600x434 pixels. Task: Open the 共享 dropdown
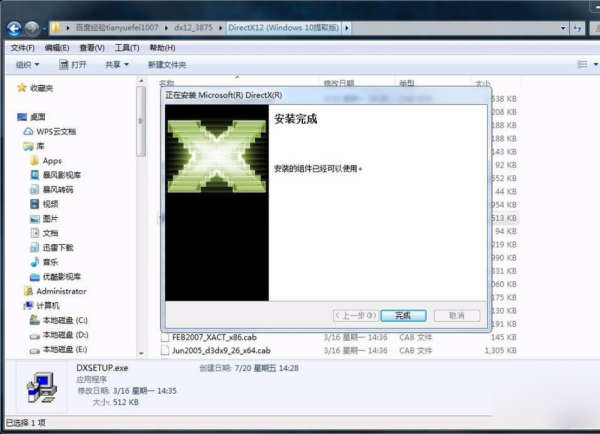coord(117,65)
